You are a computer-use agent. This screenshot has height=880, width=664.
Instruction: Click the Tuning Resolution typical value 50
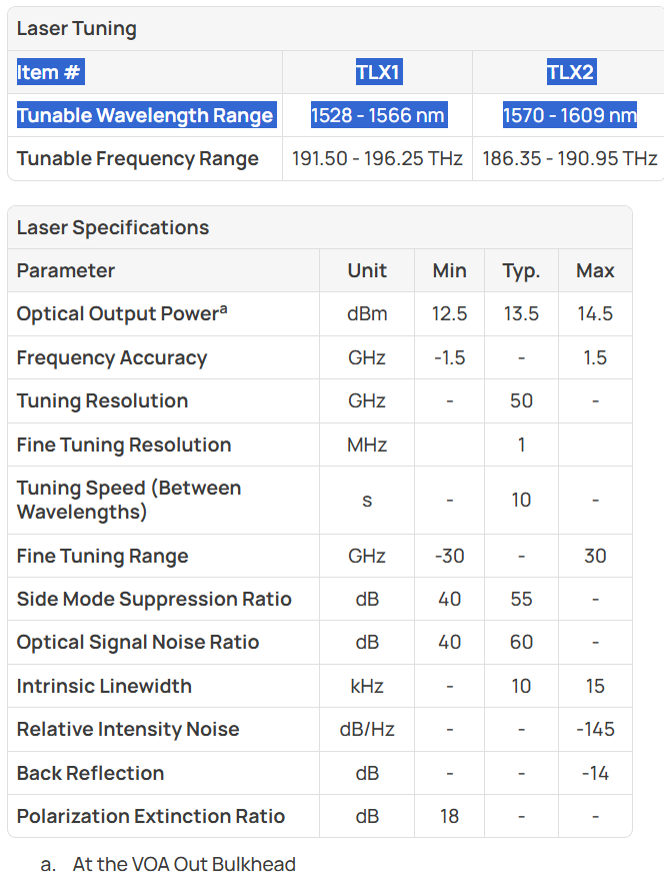(x=521, y=401)
